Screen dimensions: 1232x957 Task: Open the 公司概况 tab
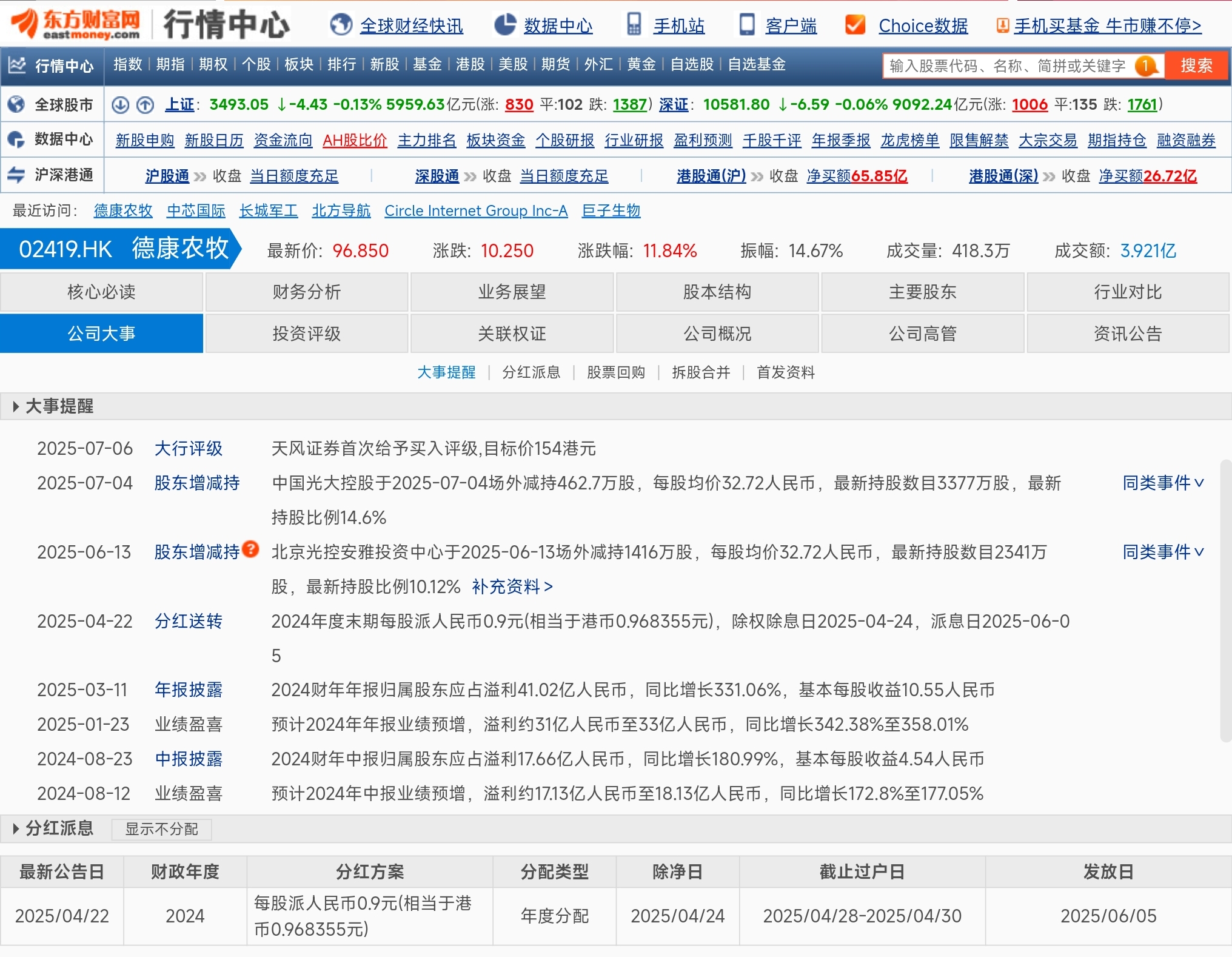(x=717, y=333)
